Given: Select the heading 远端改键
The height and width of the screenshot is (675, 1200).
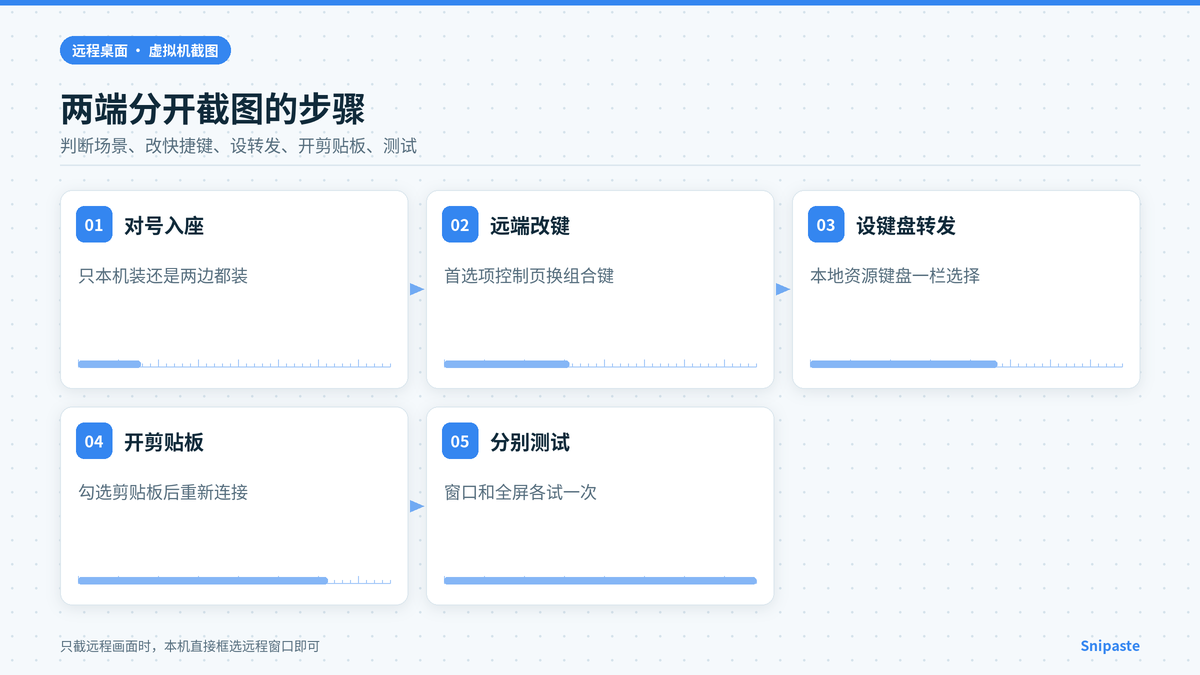Looking at the screenshot, I should pos(530,226).
